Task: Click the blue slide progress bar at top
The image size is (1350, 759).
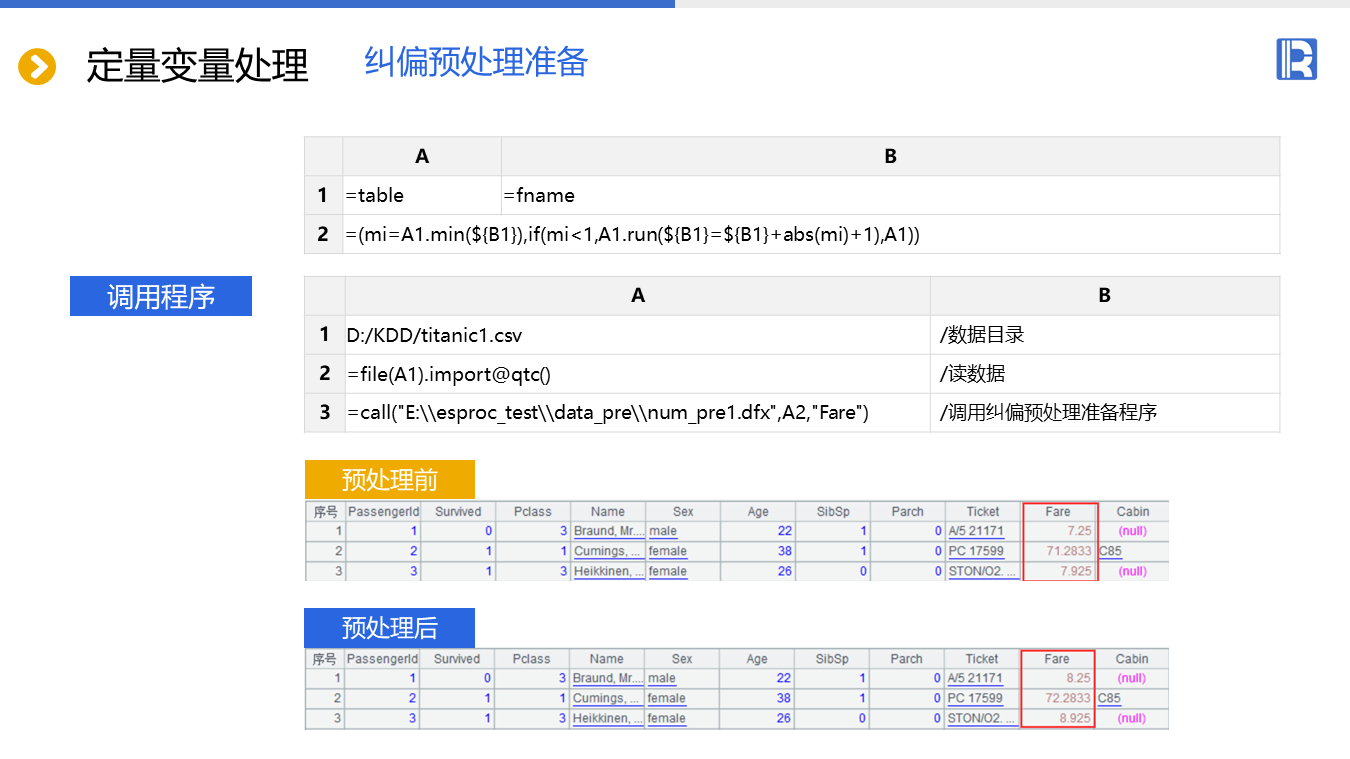Action: (x=337, y=4)
